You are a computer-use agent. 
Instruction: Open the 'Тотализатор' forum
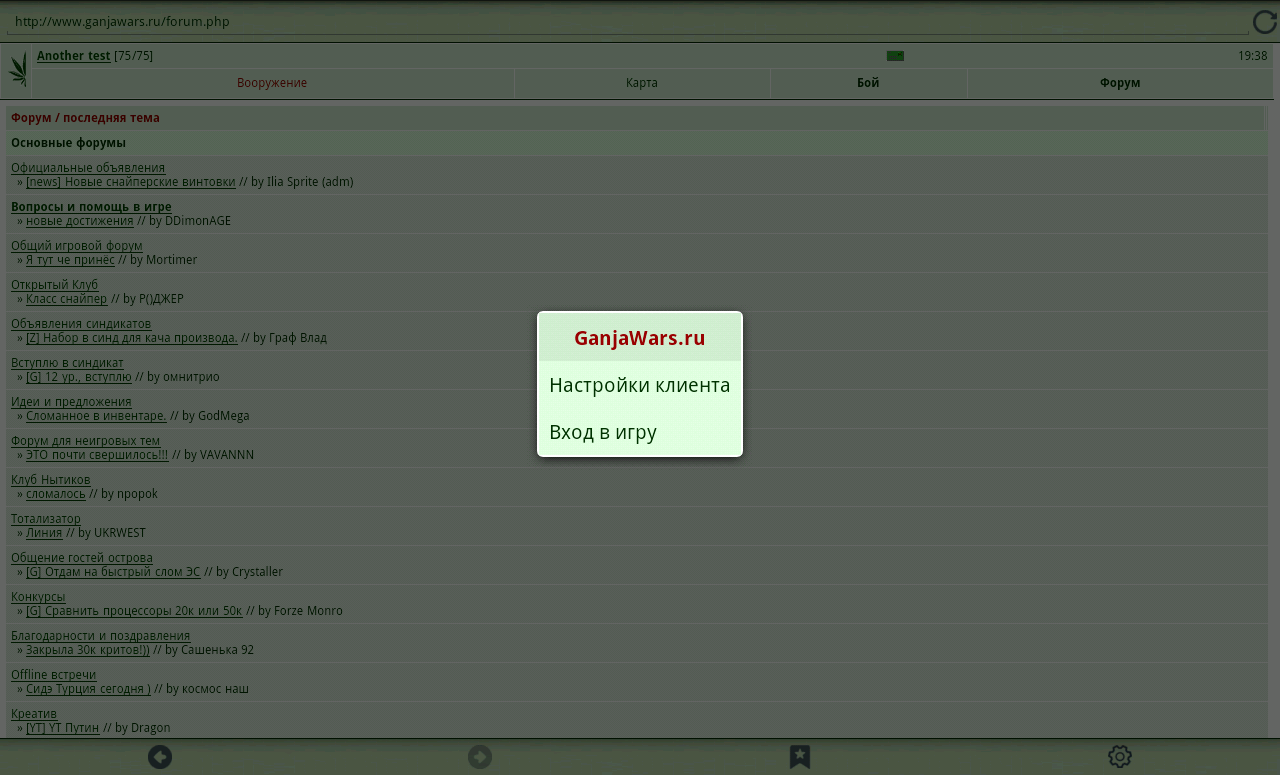tap(46, 519)
